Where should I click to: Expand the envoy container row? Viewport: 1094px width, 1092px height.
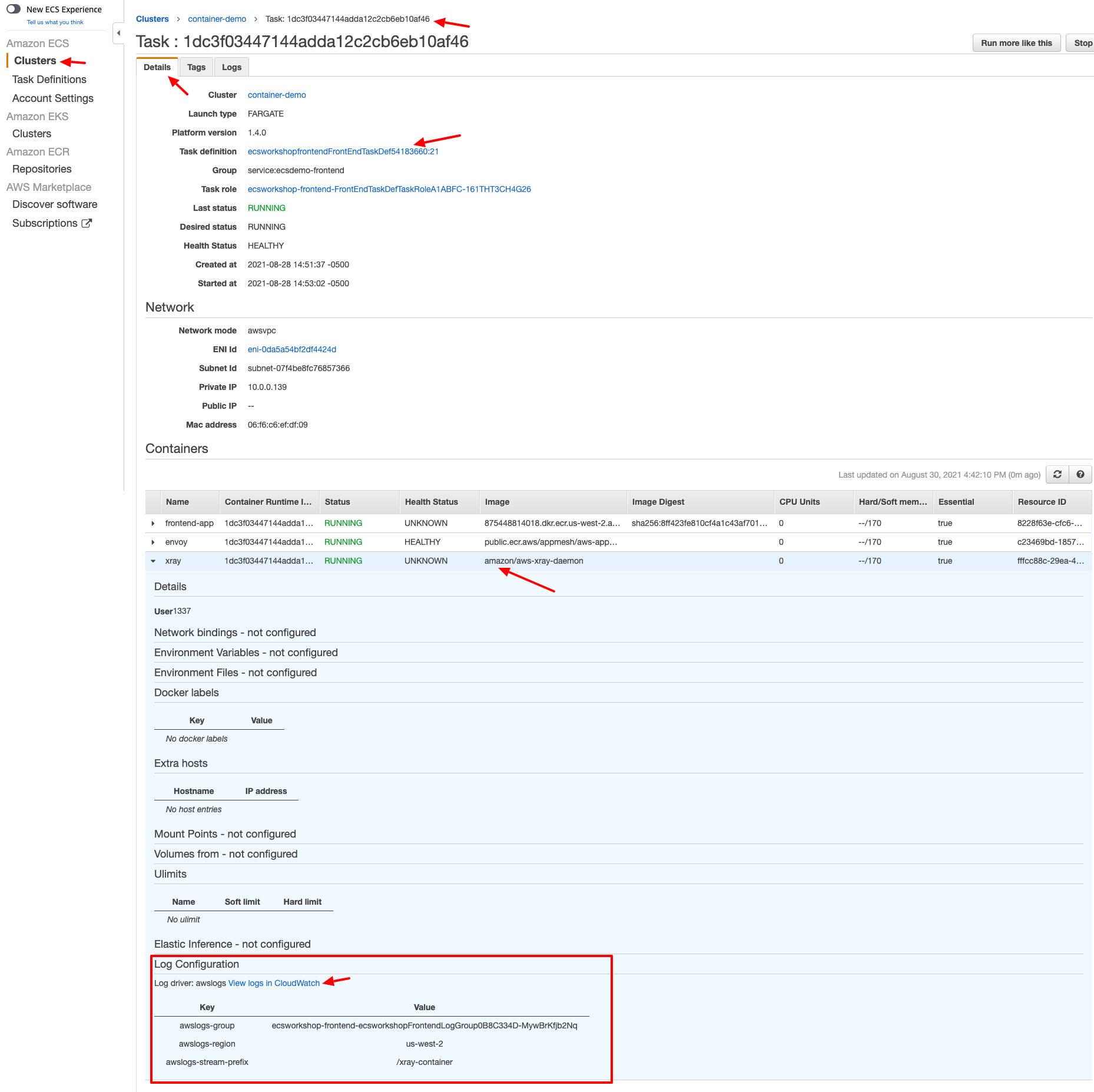coord(154,542)
